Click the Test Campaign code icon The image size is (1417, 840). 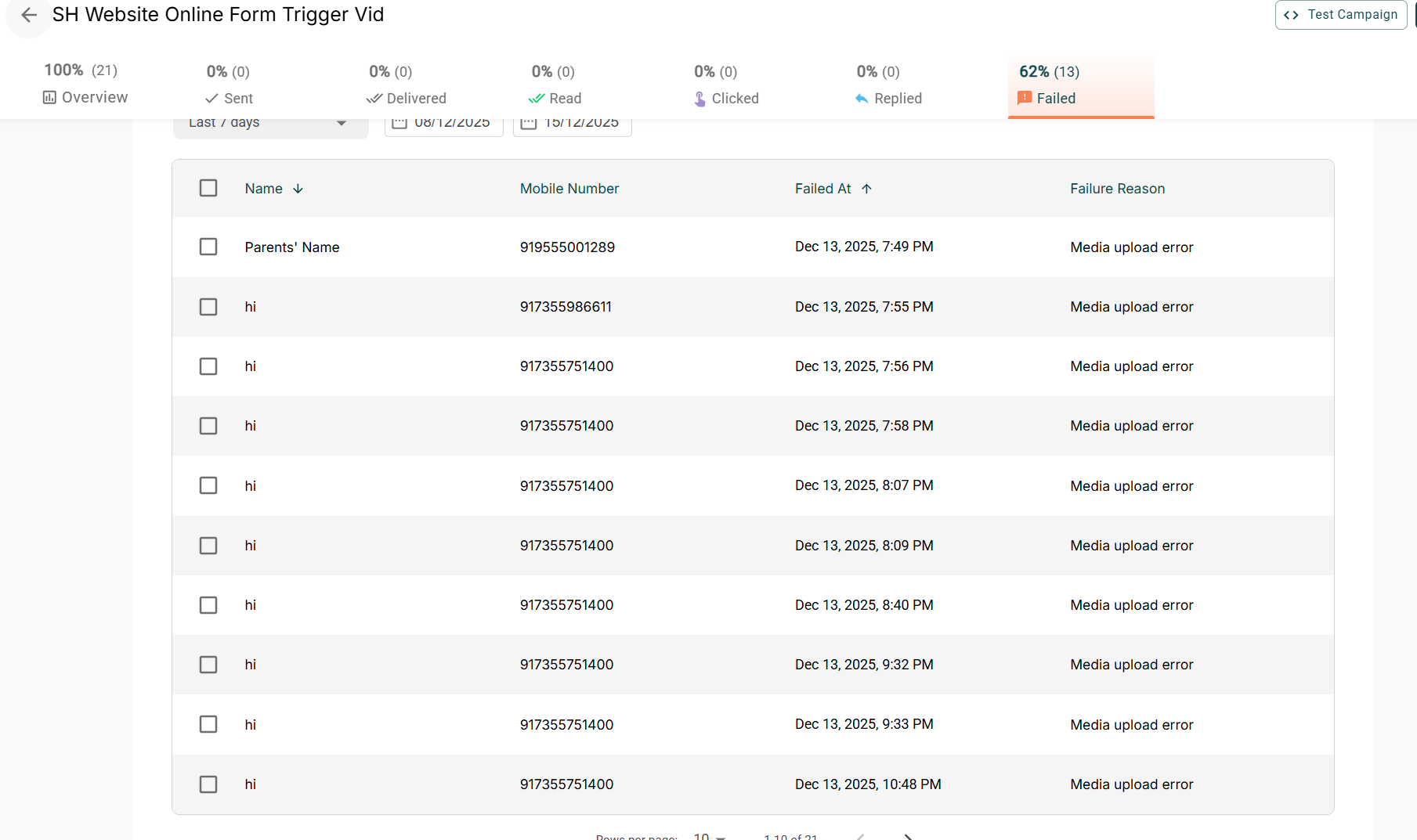[1291, 15]
